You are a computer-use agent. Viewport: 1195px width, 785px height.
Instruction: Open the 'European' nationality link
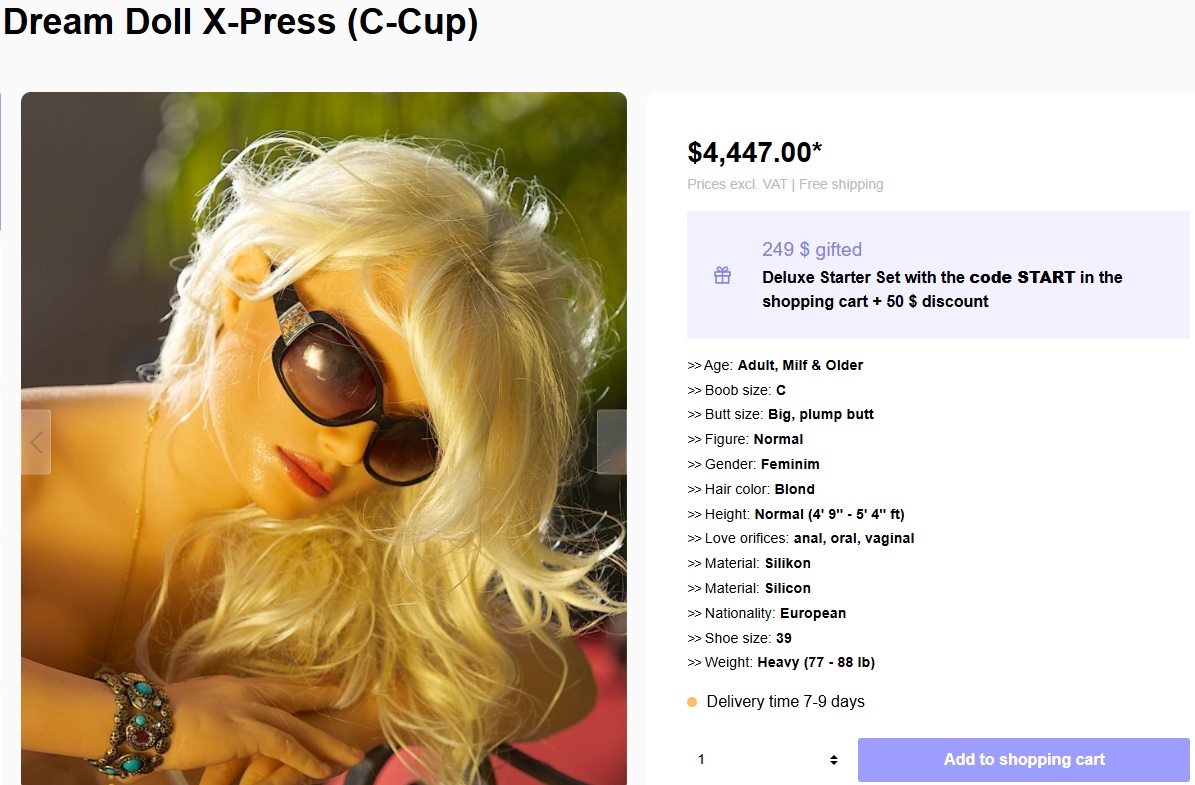[812, 614]
